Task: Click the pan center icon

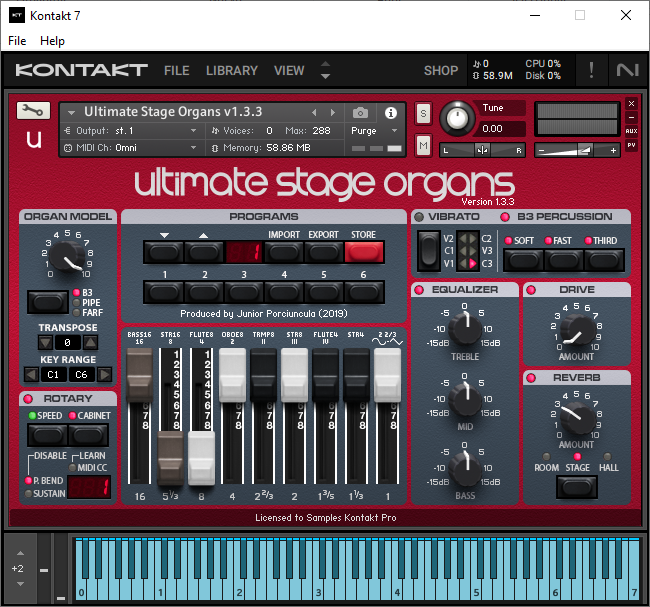Action: pyautogui.click(x=482, y=150)
